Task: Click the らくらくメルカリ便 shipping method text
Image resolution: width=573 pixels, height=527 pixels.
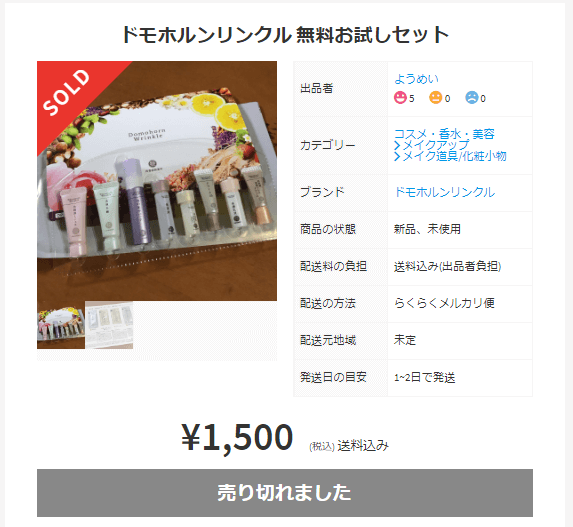Action: (x=444, y=303)
